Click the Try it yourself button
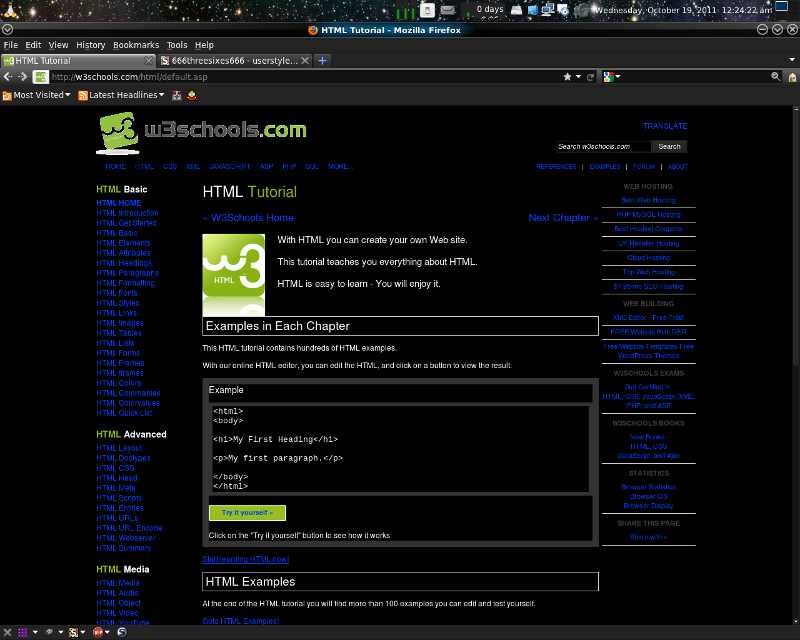 [247, 512]
